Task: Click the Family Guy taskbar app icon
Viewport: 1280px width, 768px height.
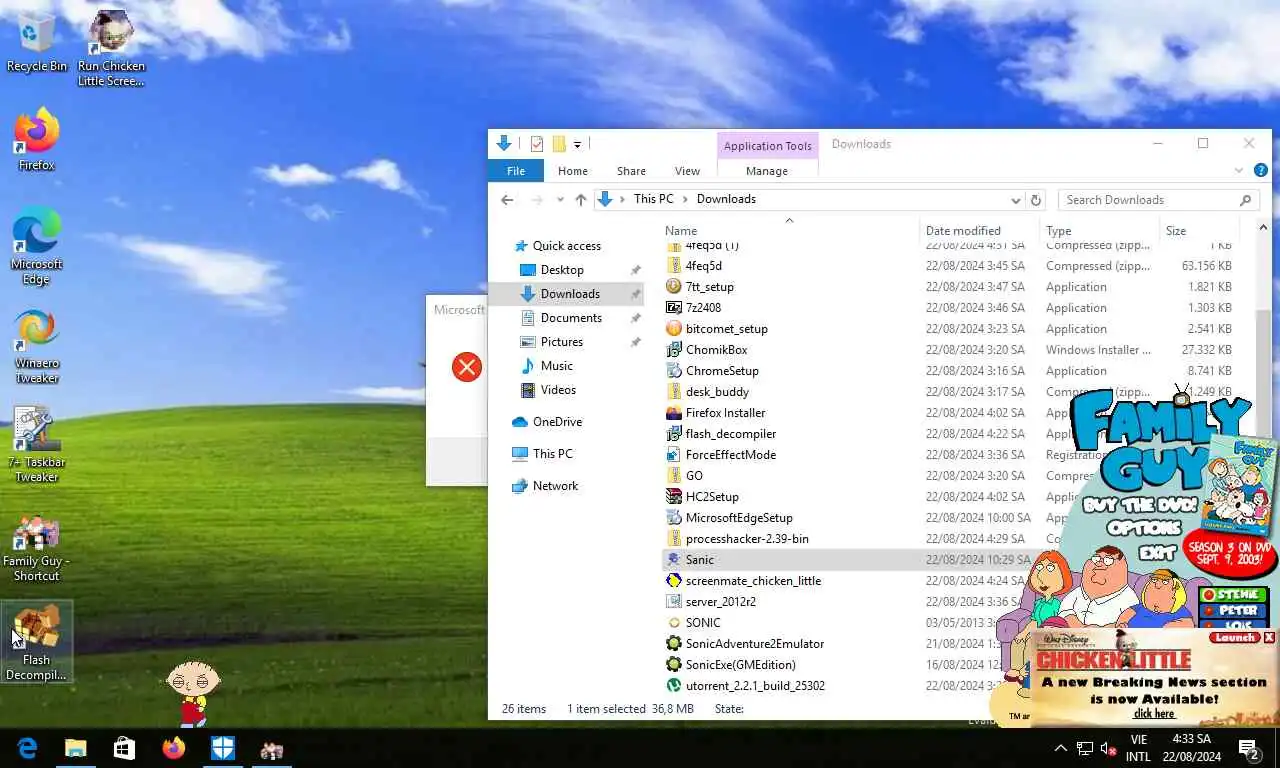Action: [271, 748]
